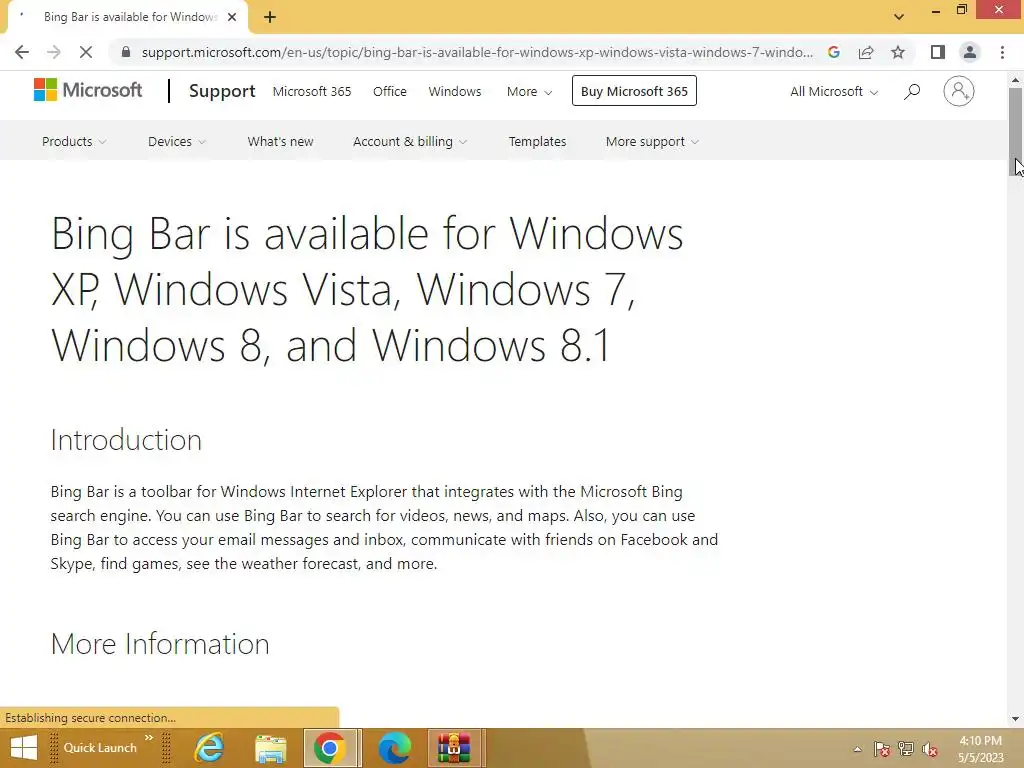Click the Microsoft logo
This screenshot has height=768, width=1024.
(88, 90)
